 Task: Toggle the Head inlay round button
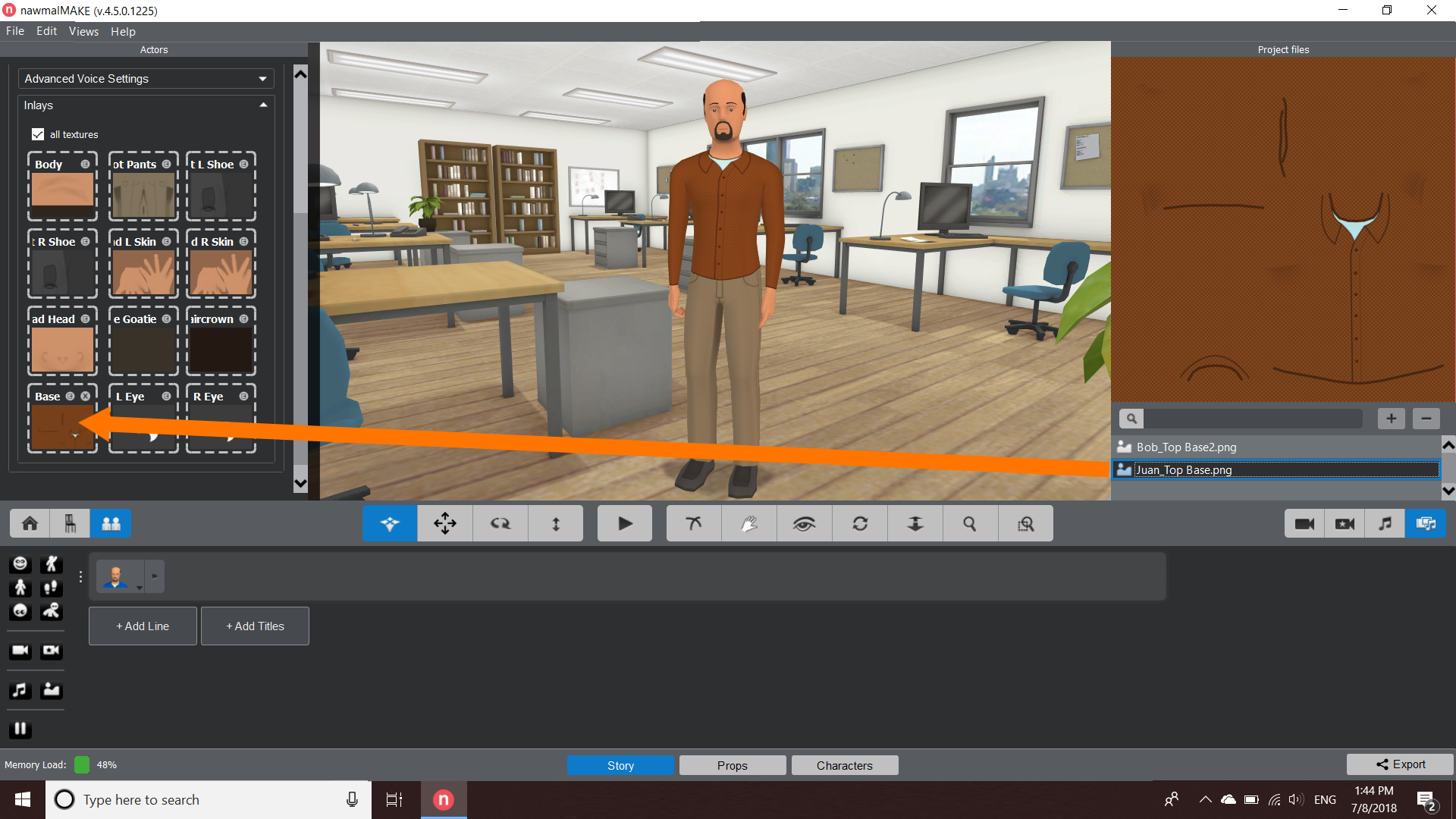[x=85, y=318]
